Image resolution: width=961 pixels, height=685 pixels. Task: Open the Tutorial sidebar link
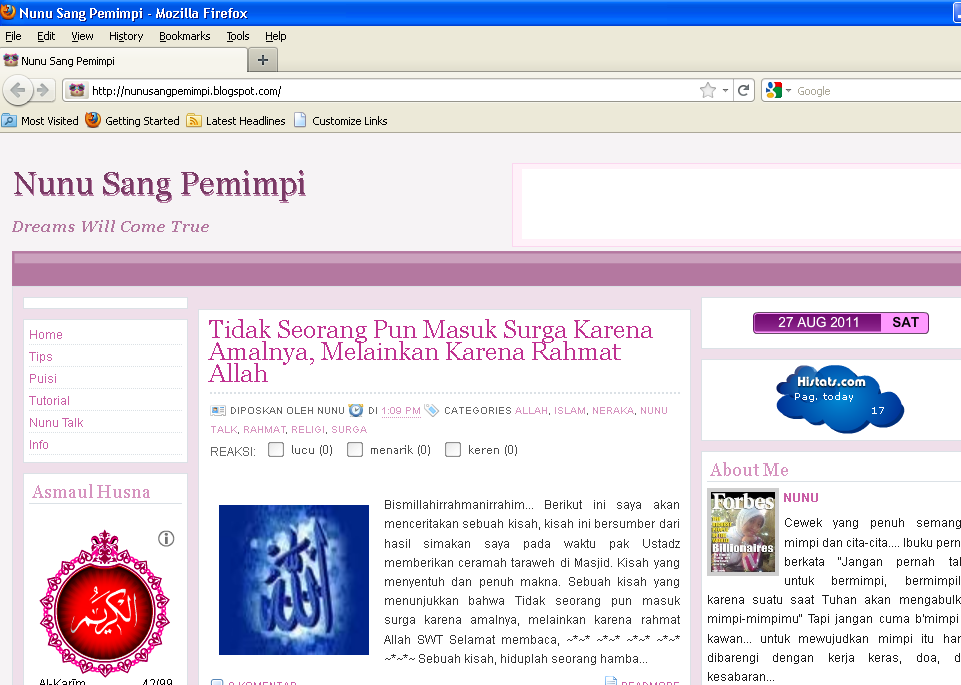[49, 401]
